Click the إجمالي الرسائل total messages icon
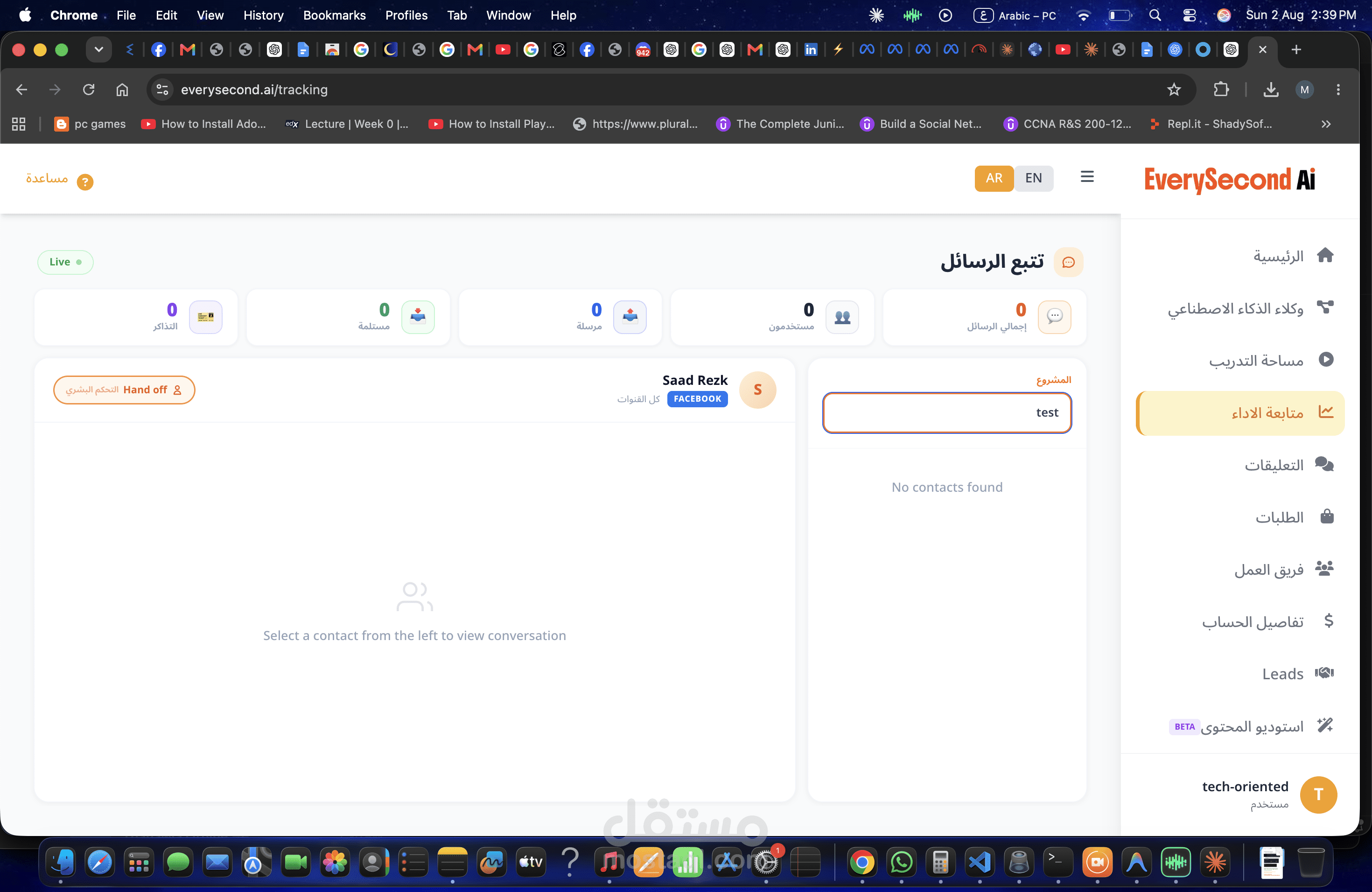 click(x=1054, y=316)
